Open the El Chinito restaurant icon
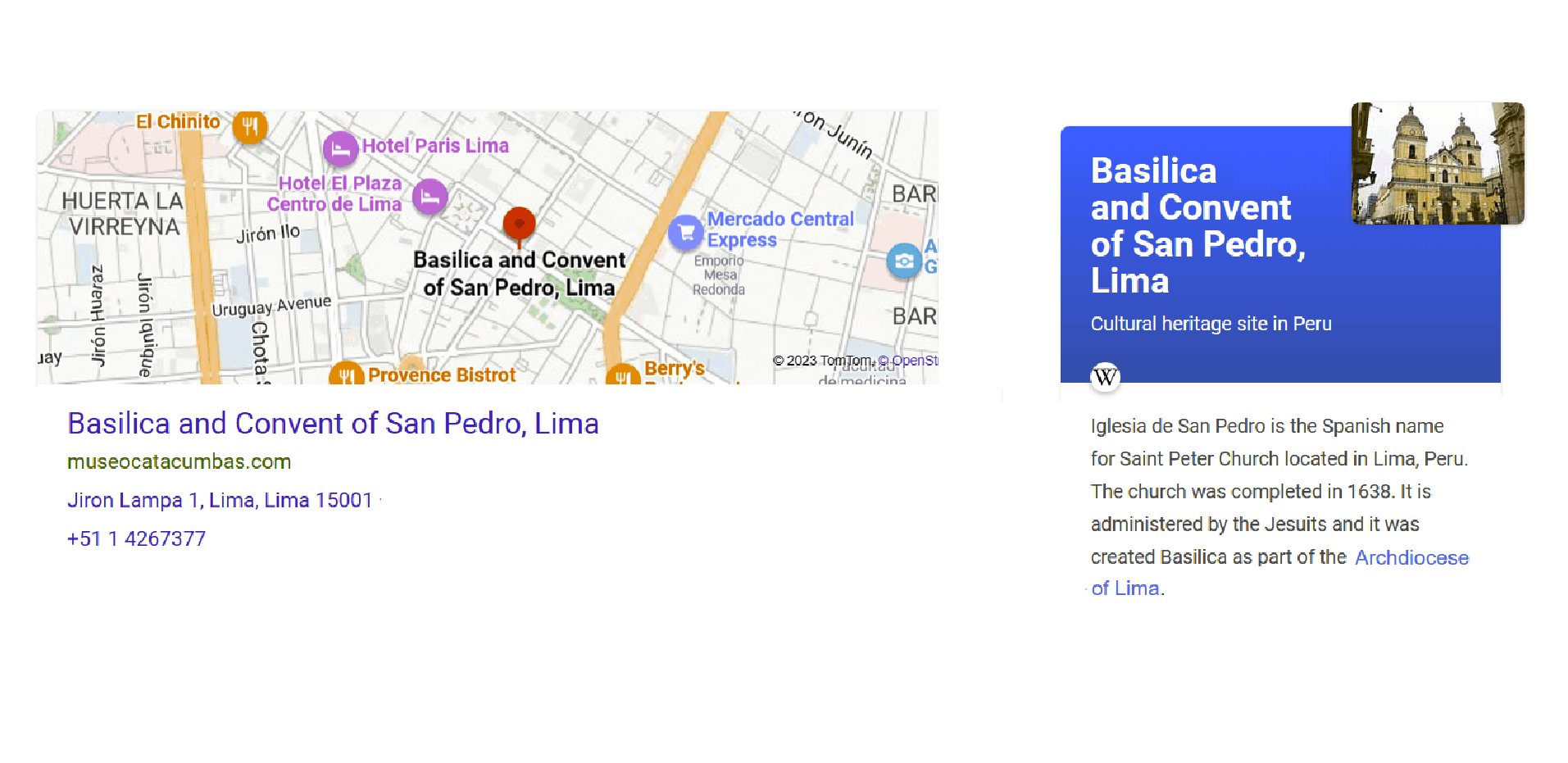Image resolution: width=1568 pixels, height=763 pixels. pos(250,126)
